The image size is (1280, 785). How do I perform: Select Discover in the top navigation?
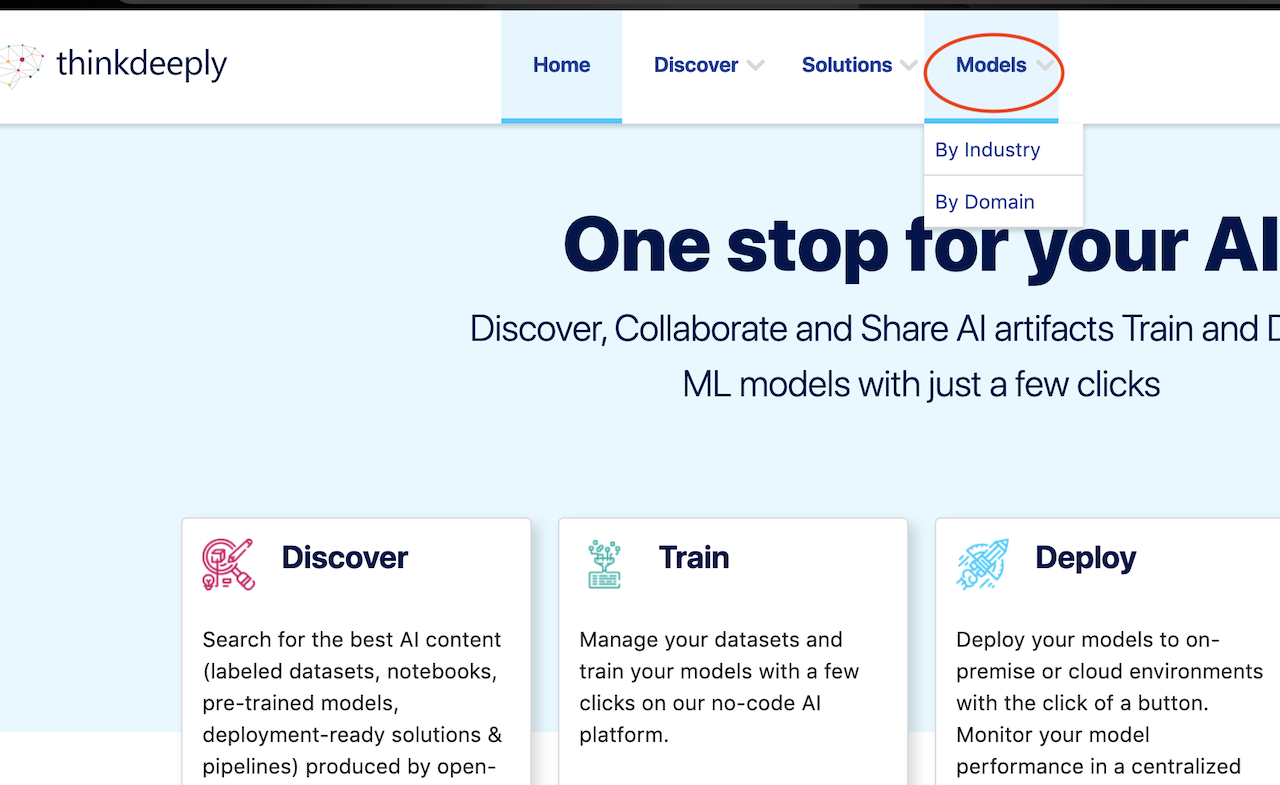(x=695, y=65)
